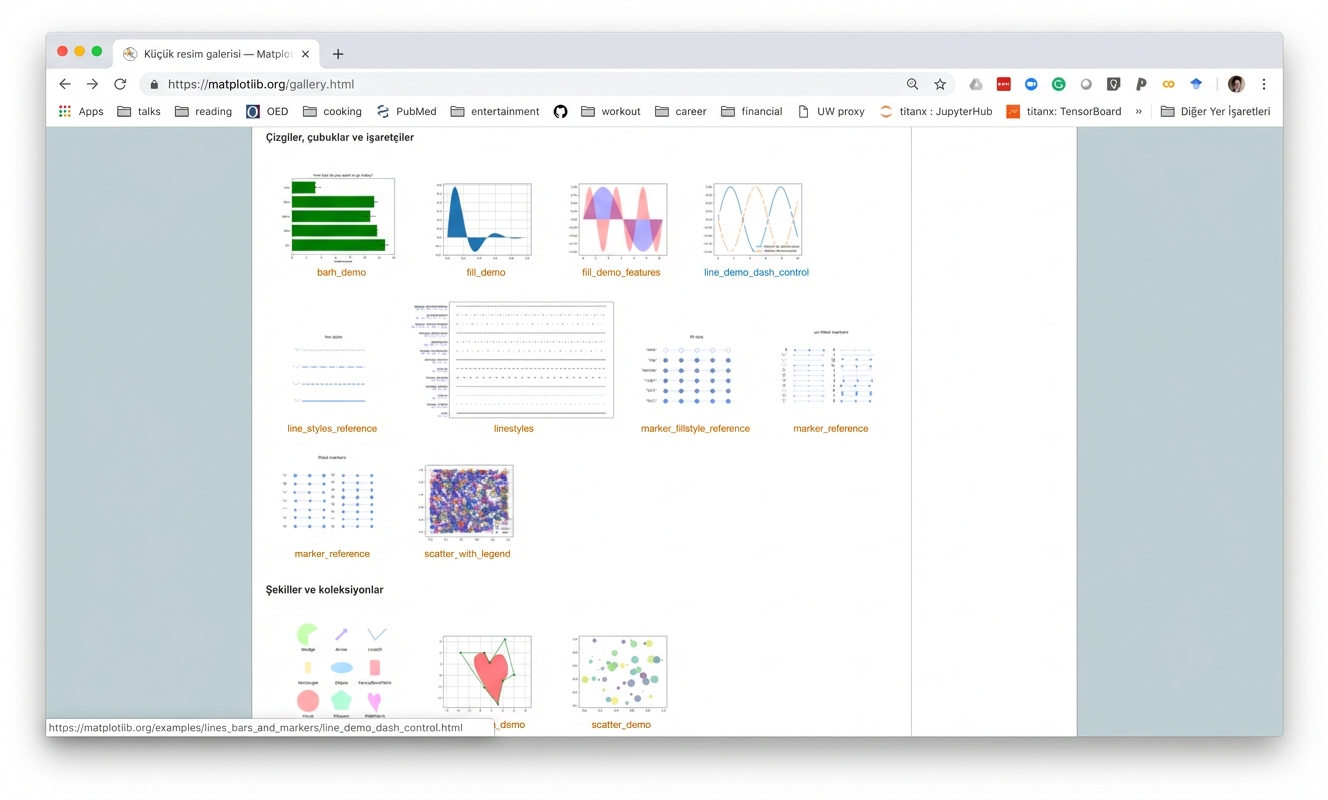
Task: Expand the hidden bookmarks overflow chevron
Action: point(1138,112)
